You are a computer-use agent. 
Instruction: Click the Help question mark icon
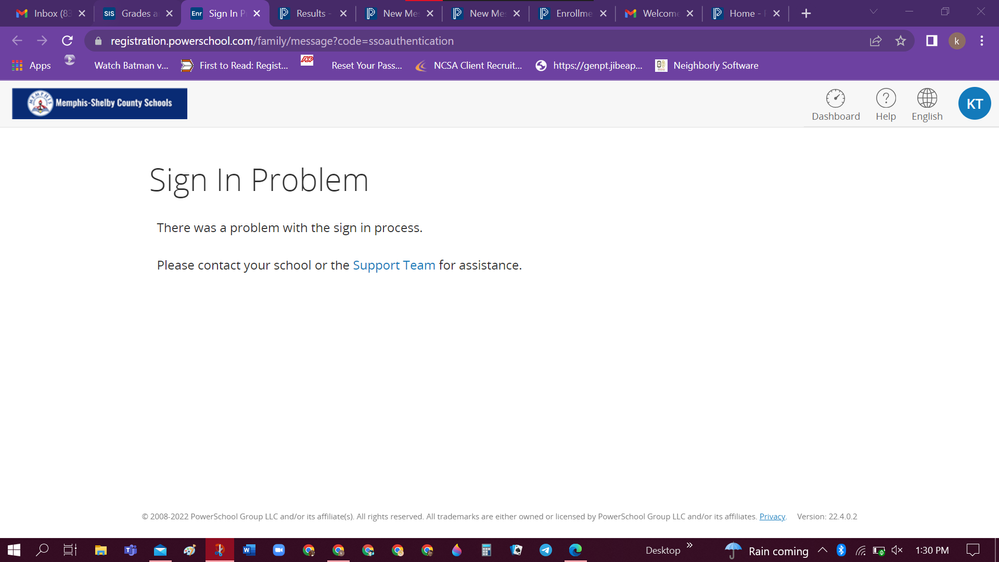coord(885,104)
